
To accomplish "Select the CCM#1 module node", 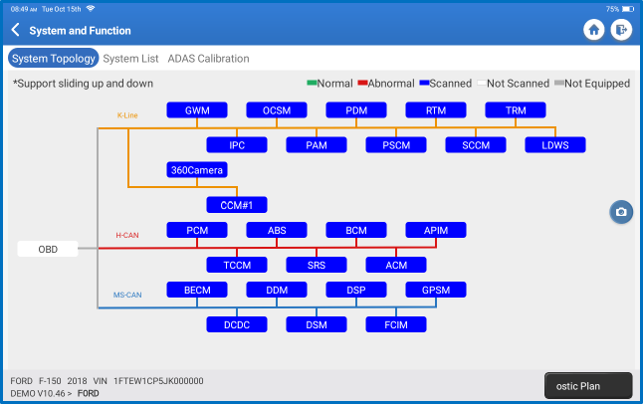I will tap(237, 205).
